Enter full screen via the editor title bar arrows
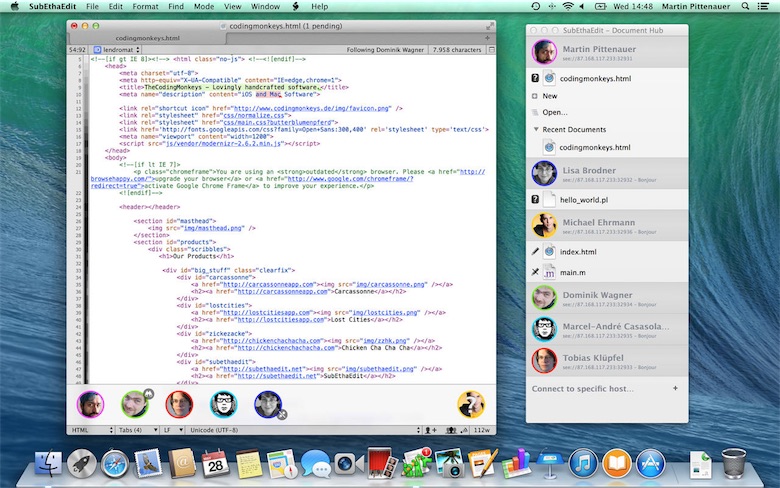Image resolution: width=780 pixels, height=488 pixels. [x=490, y=26]
